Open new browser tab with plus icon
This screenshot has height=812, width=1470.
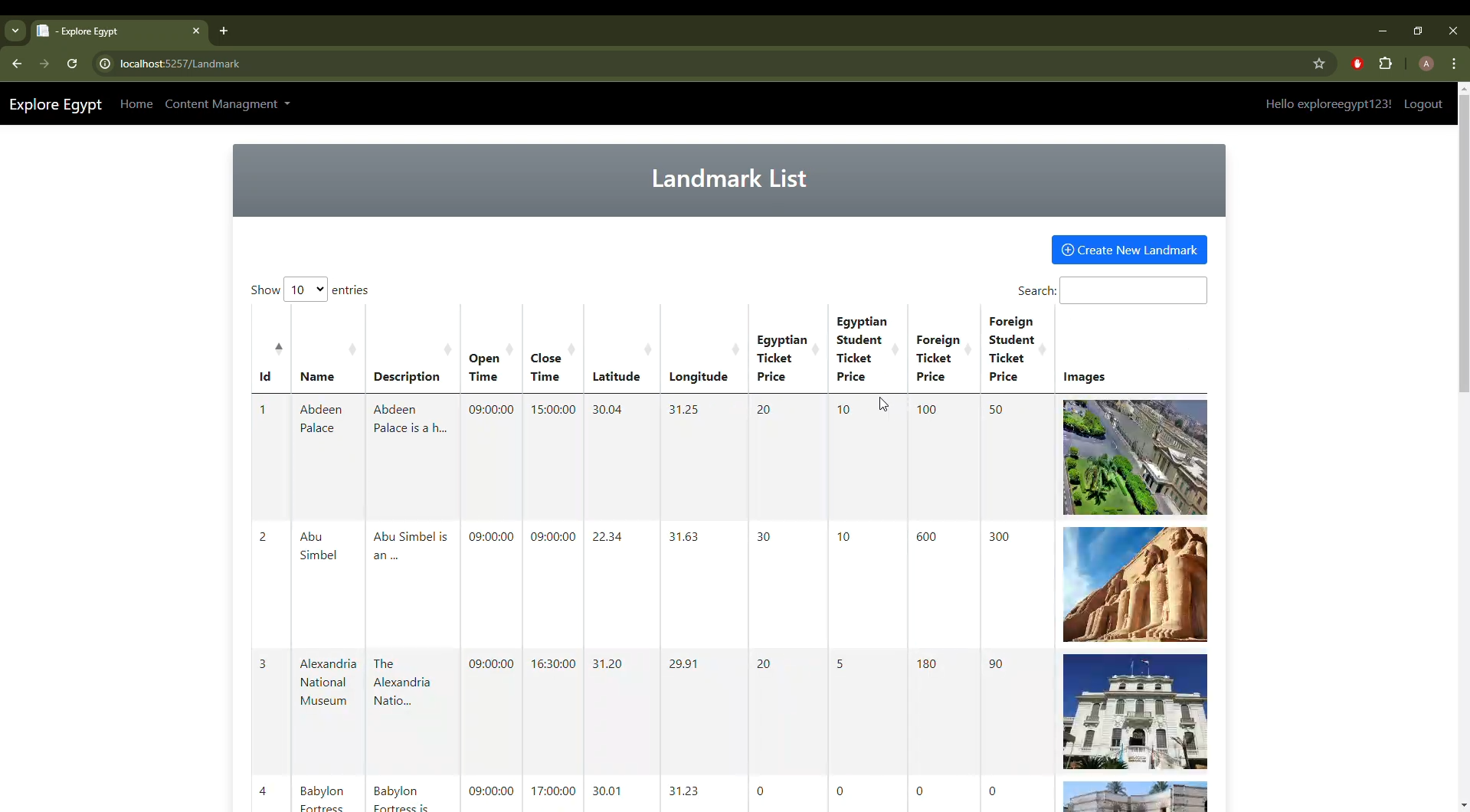tap(224, 31)
